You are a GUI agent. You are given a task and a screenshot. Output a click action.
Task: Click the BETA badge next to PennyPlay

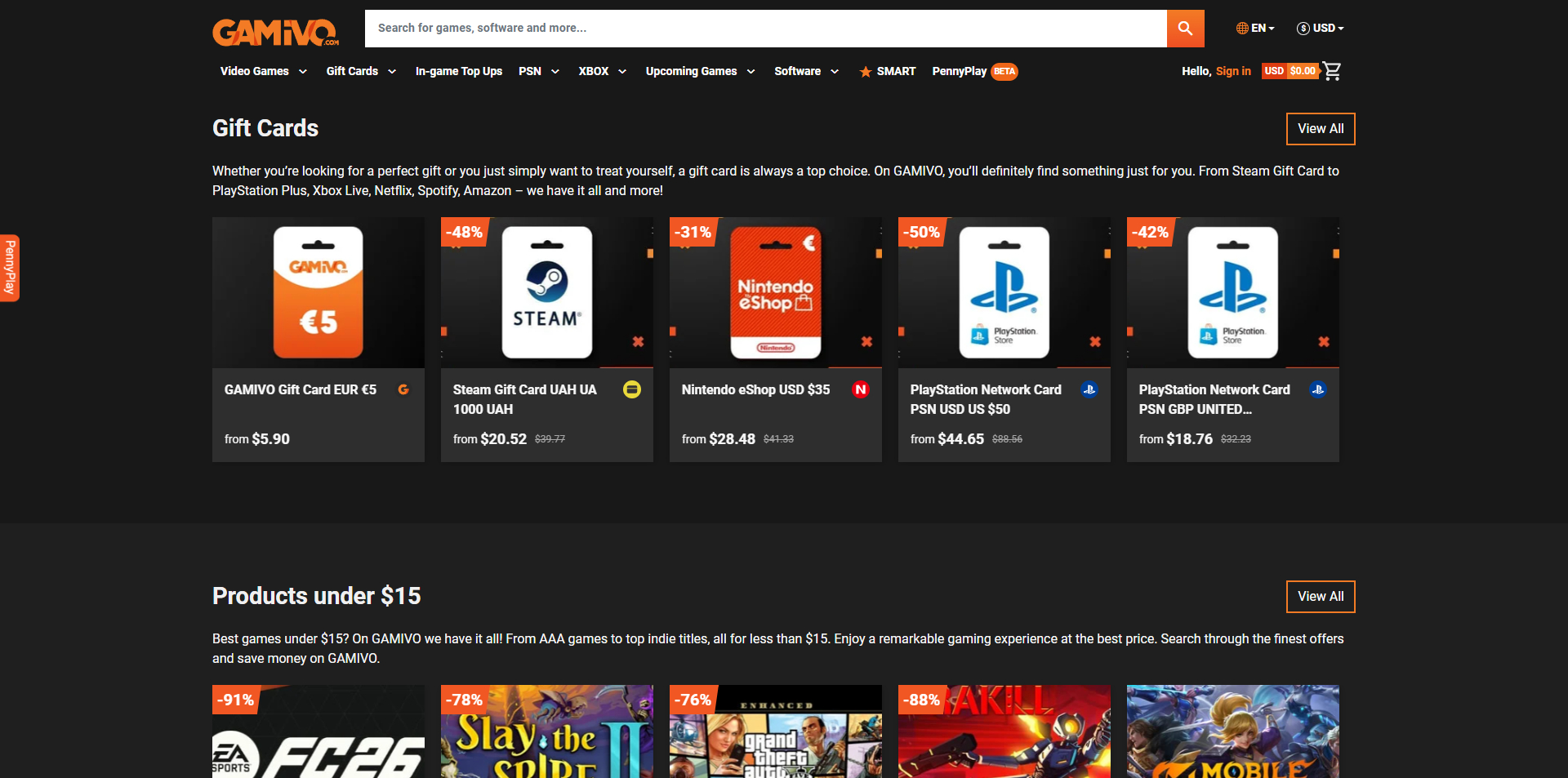click(x=1004, y=72)
